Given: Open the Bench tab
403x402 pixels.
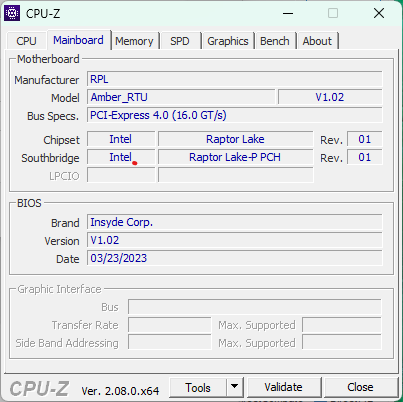Looking at the screenshot, I should click(x=275, y=41).
